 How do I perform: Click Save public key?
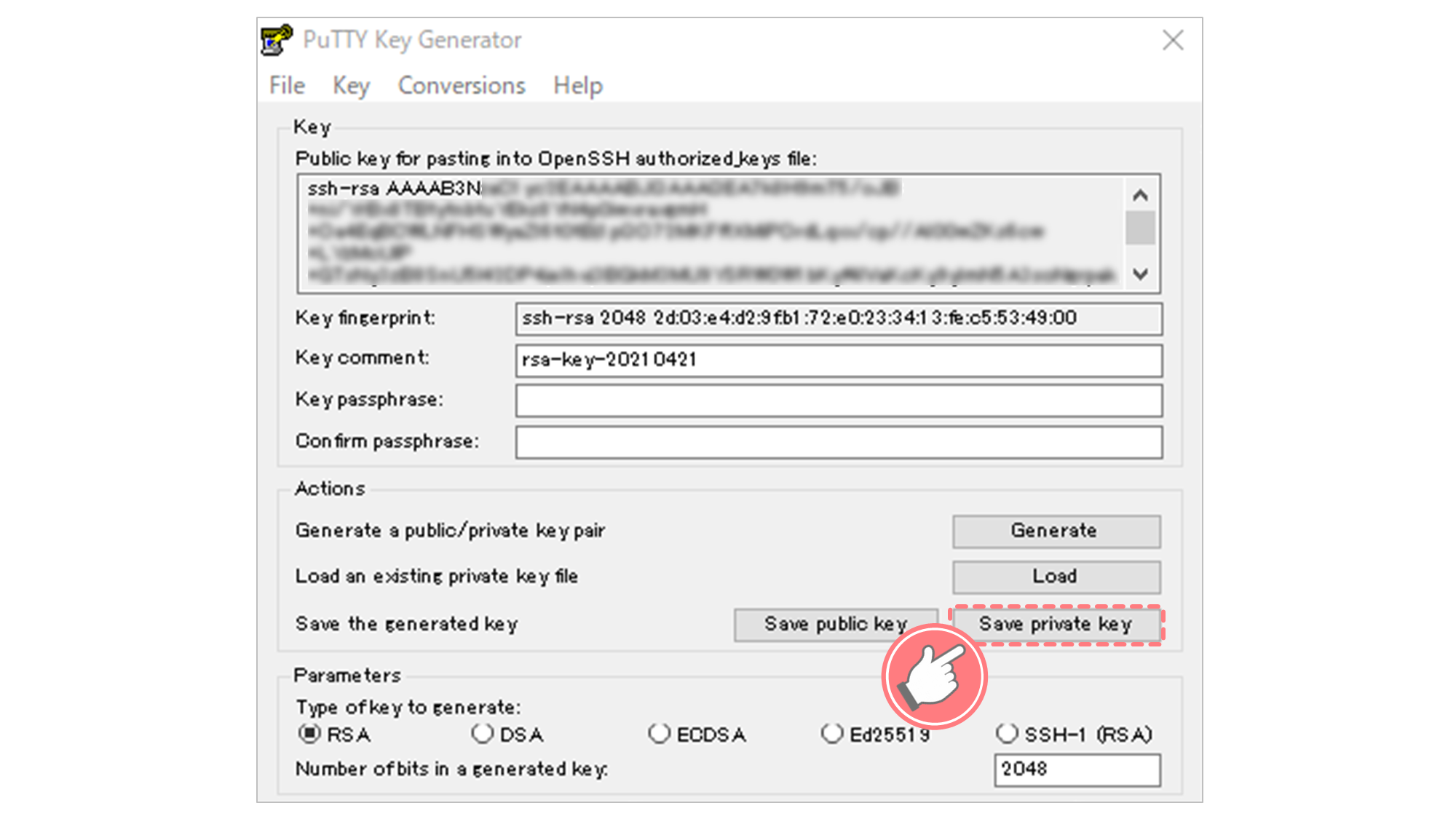click(836, 625)
